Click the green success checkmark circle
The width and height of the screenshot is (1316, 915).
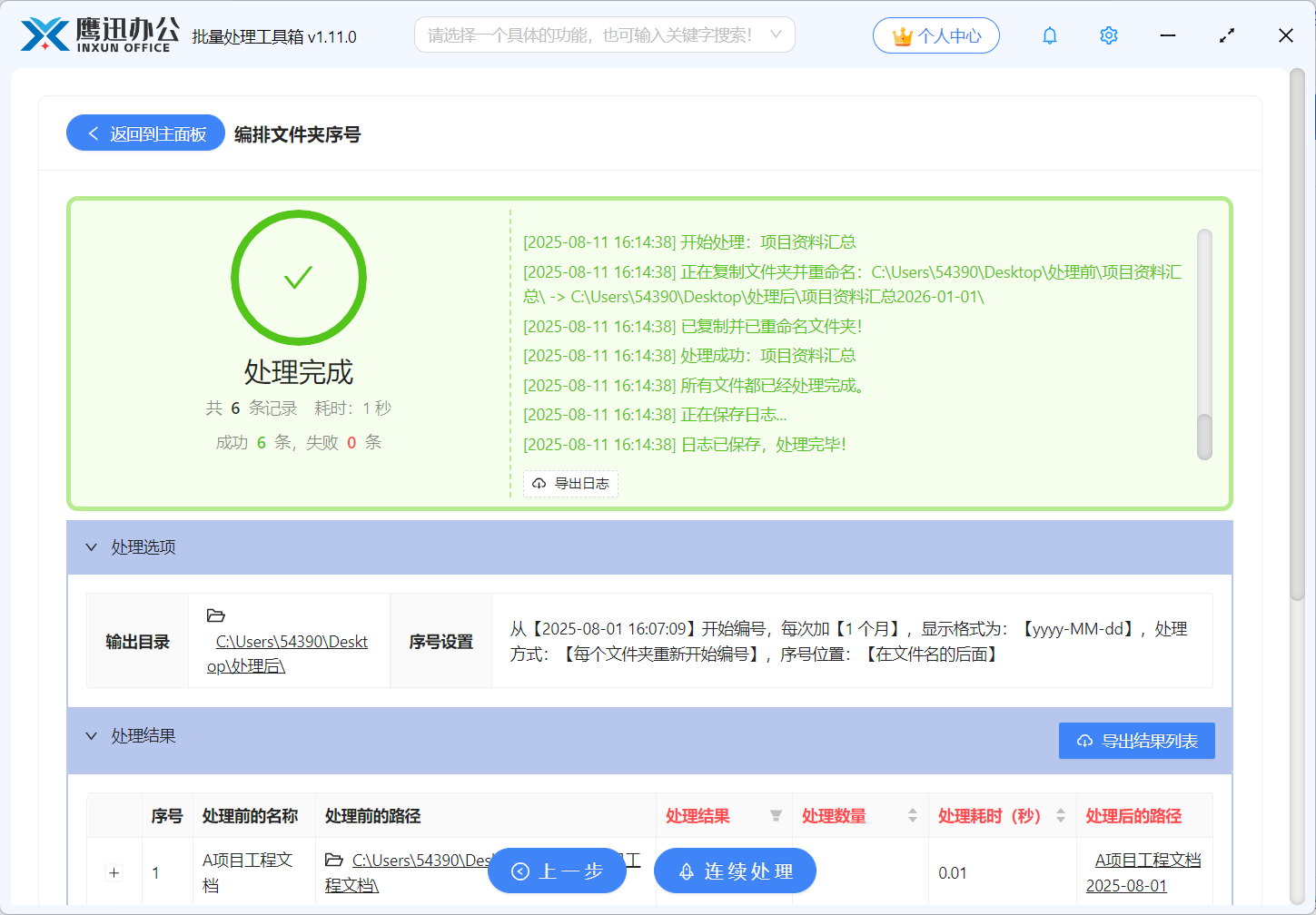[x=299, y=278]
